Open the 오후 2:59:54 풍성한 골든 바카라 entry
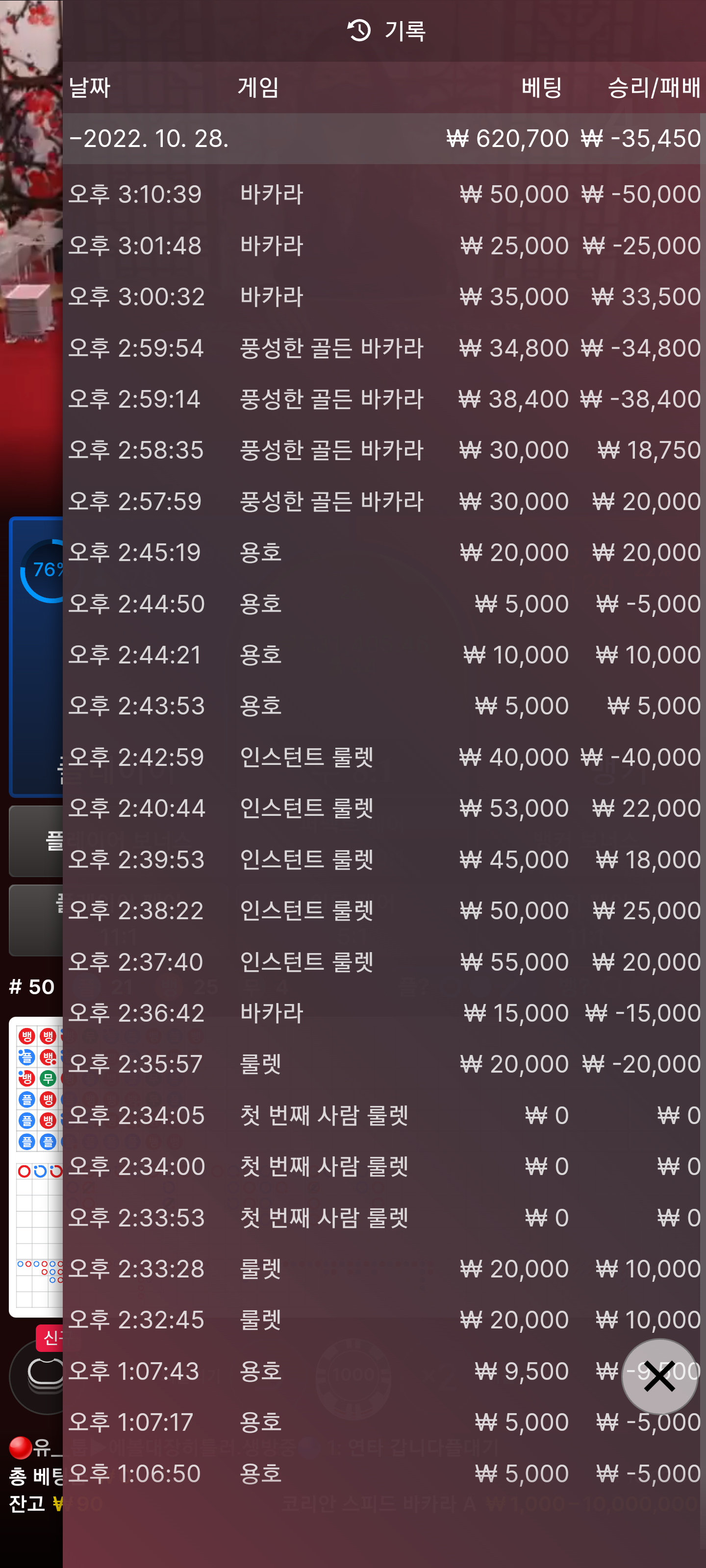The width and height of the screenshot is (706, 1568). 384,348
